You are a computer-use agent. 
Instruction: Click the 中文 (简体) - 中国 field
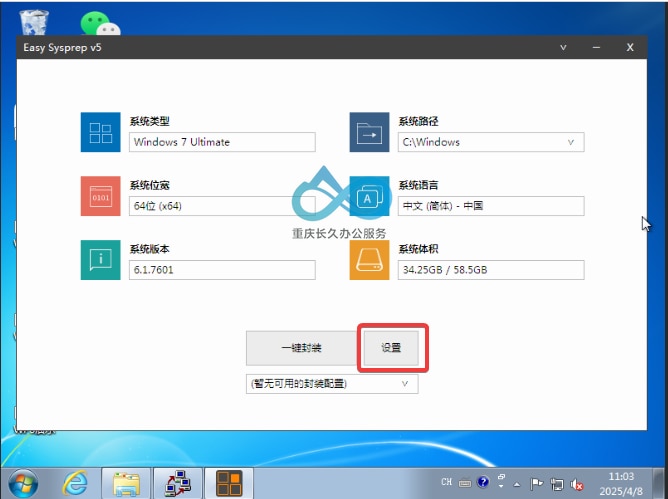[x=491, y=206]
